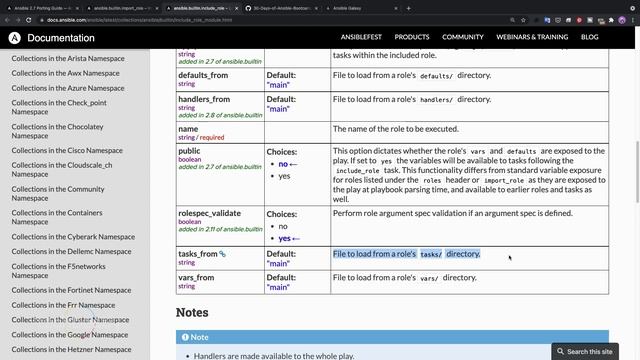Open the BLOG menu item
This screenshot has height=360, width=640.
click(x=590, y=37)
